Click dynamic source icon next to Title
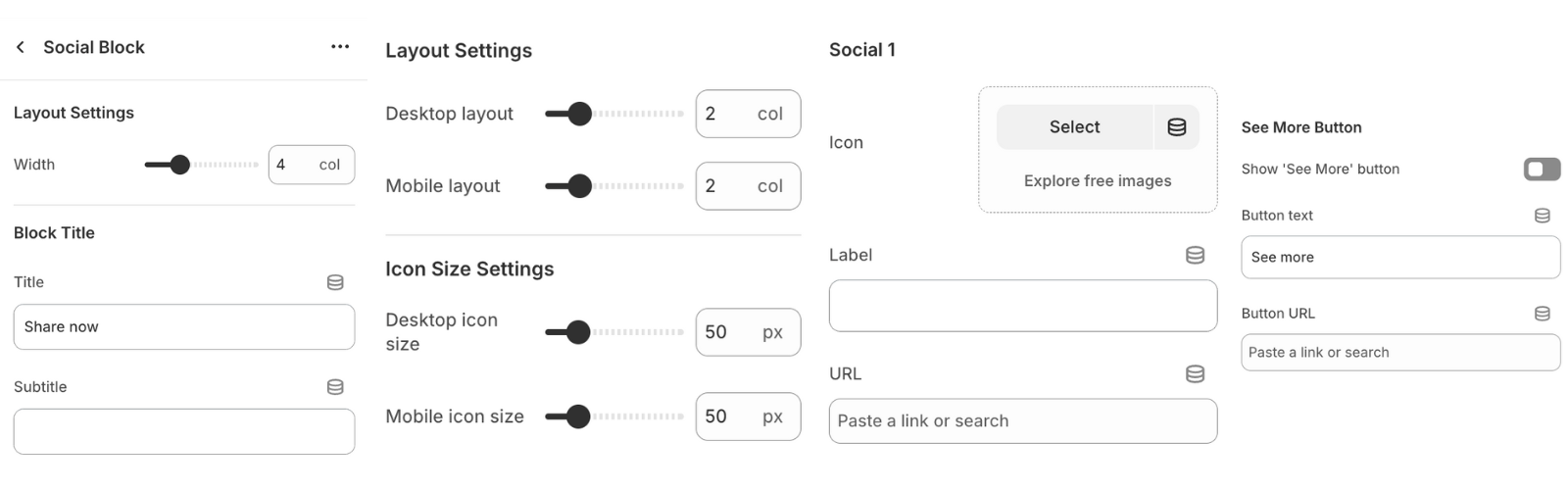Screen dimensions: 1568x490 (335, 282)
